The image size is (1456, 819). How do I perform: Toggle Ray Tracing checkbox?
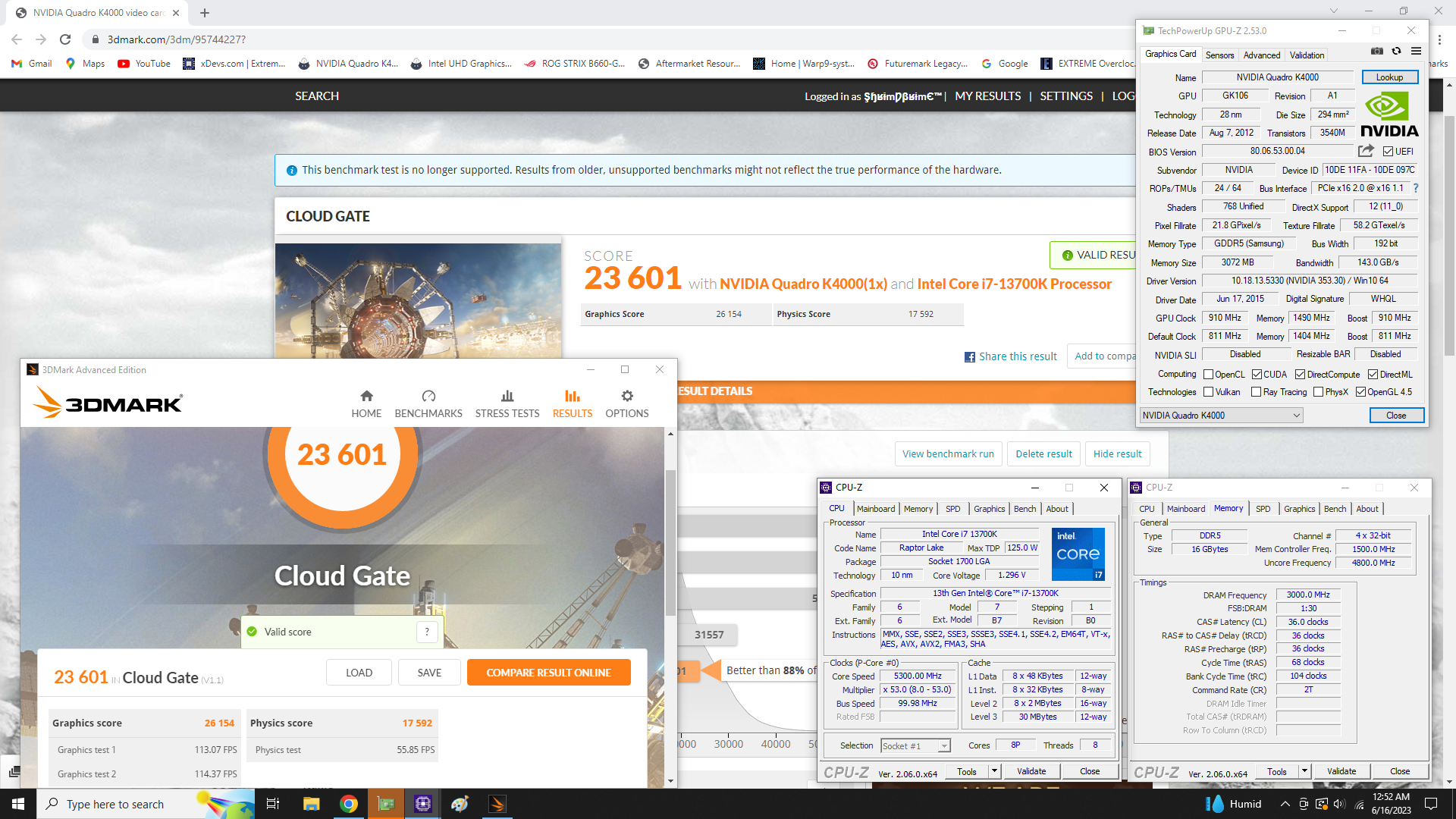[1257, 392]
